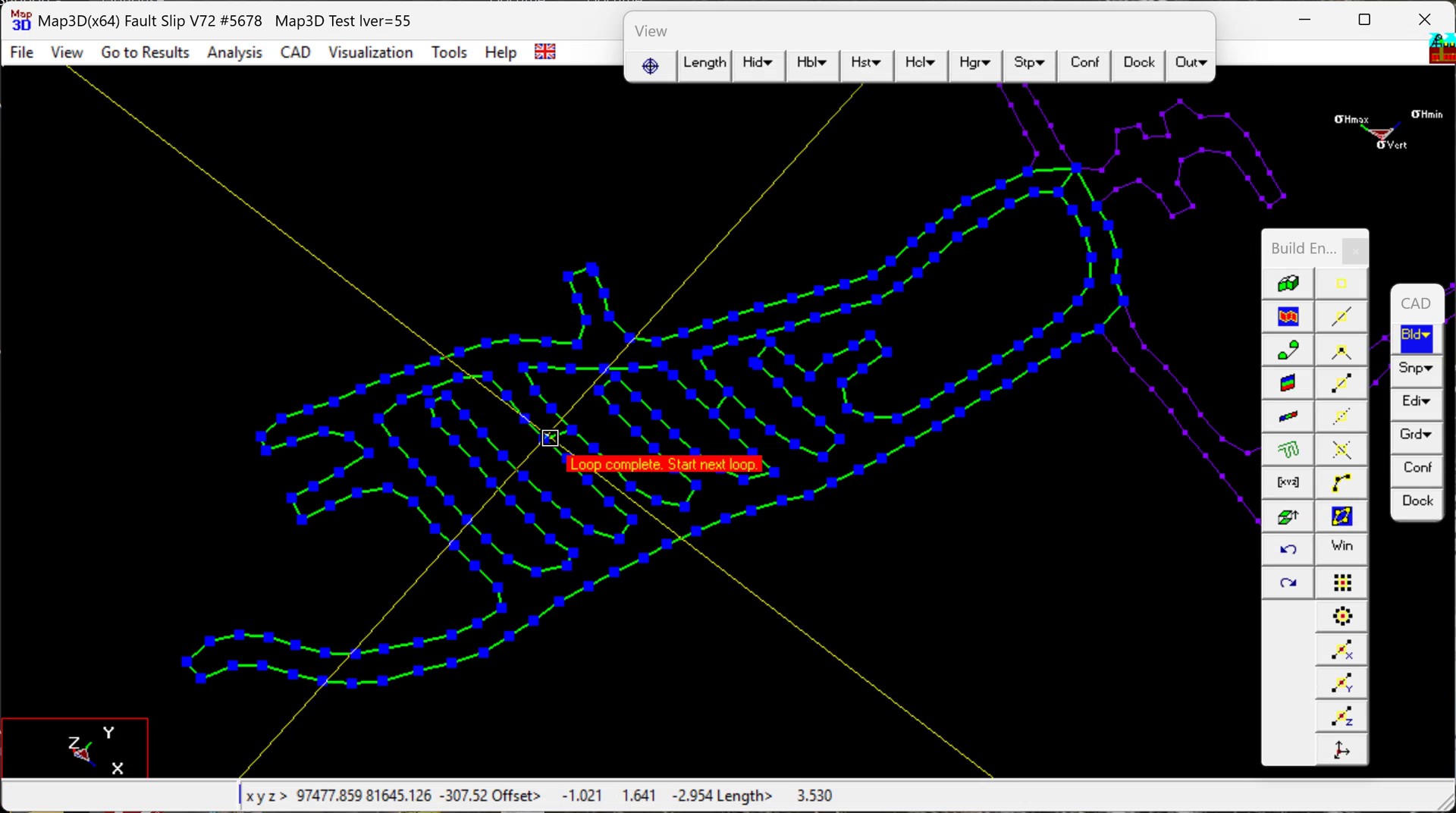
Task: Click the redo arrow in Build Entities
Action: tap(1288, 582)
